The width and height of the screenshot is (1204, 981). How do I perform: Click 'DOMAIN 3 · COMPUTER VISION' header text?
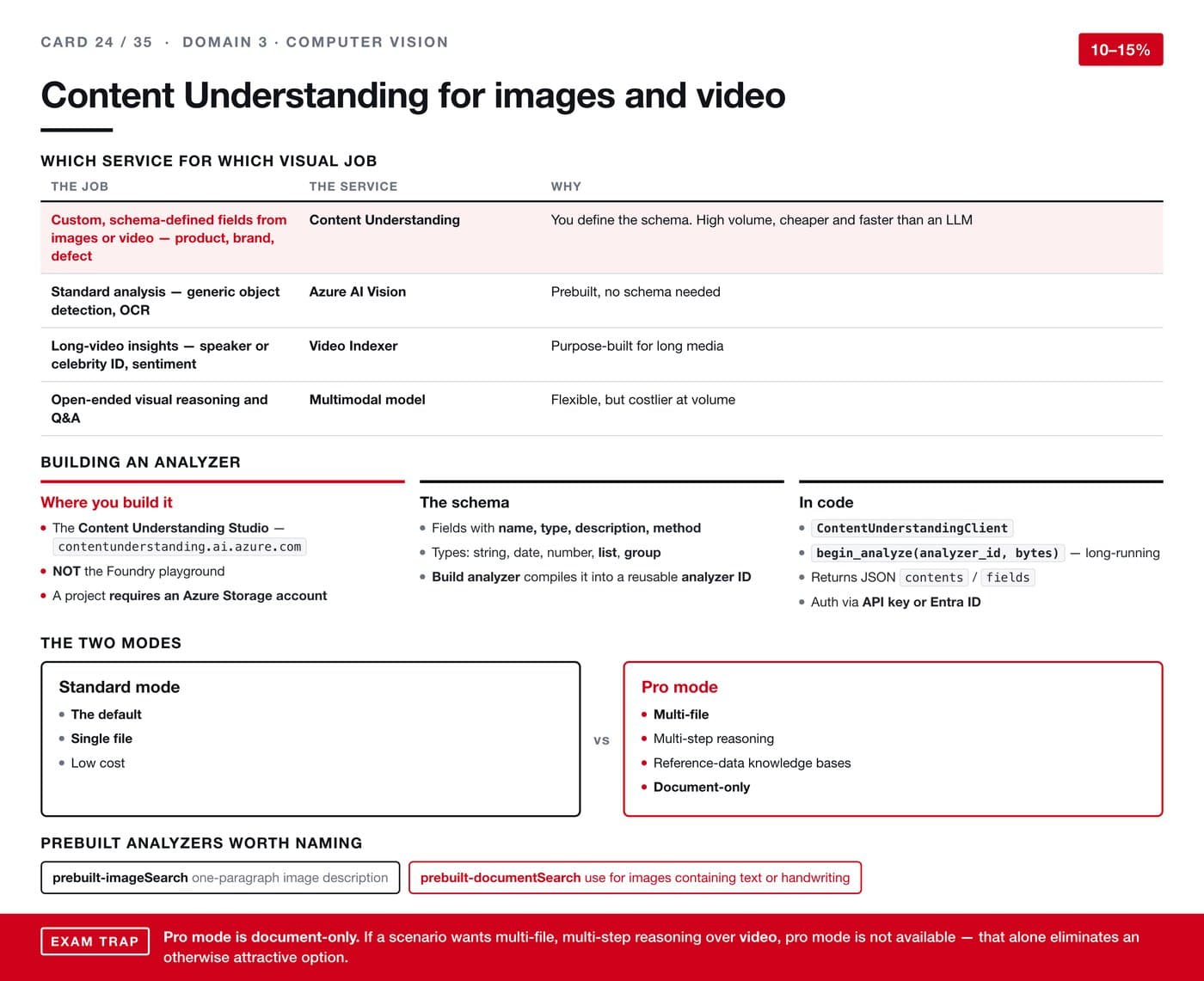point(315,42)
